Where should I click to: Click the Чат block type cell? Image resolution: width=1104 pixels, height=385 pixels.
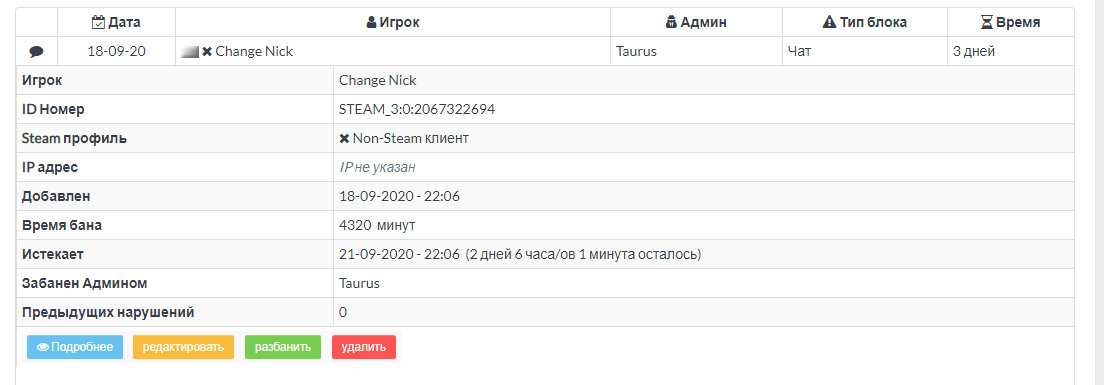coord(865,51)
